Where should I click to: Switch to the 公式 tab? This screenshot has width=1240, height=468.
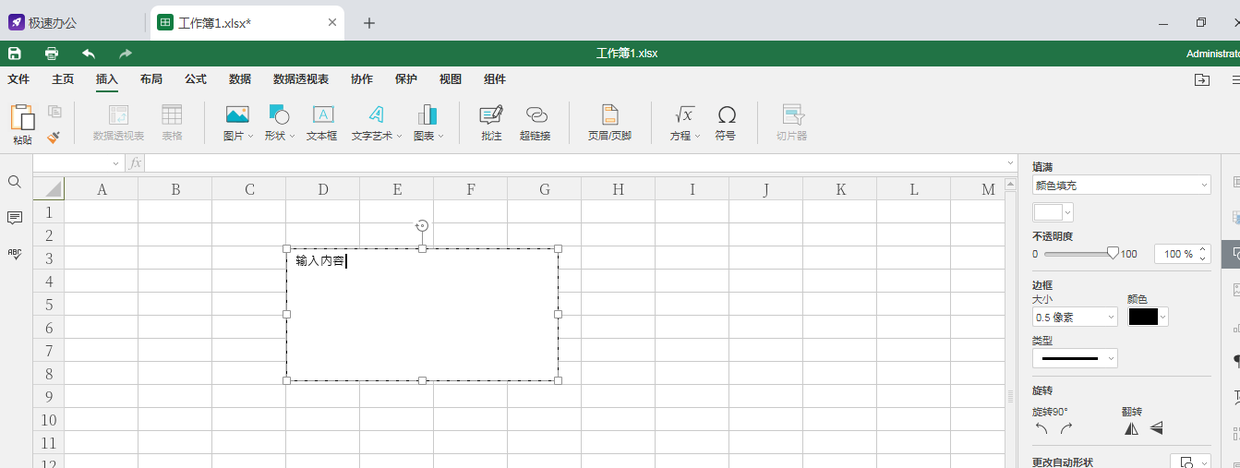tap(195, 79)
